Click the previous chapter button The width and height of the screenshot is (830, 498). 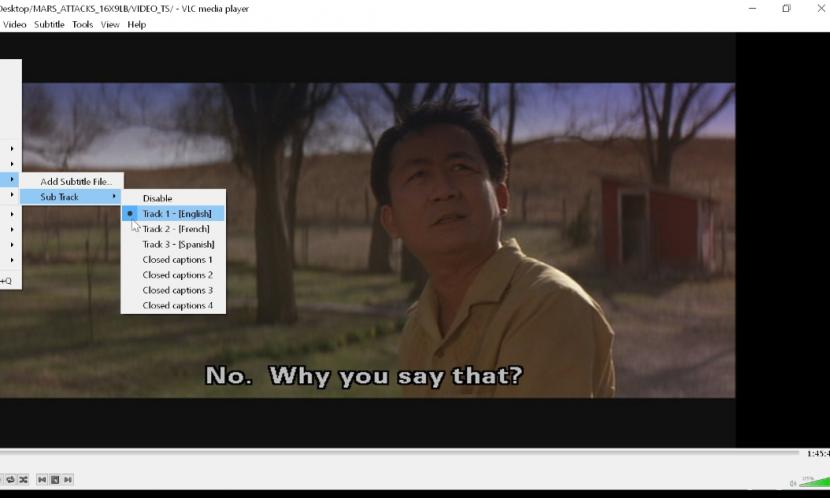[42, 479]
